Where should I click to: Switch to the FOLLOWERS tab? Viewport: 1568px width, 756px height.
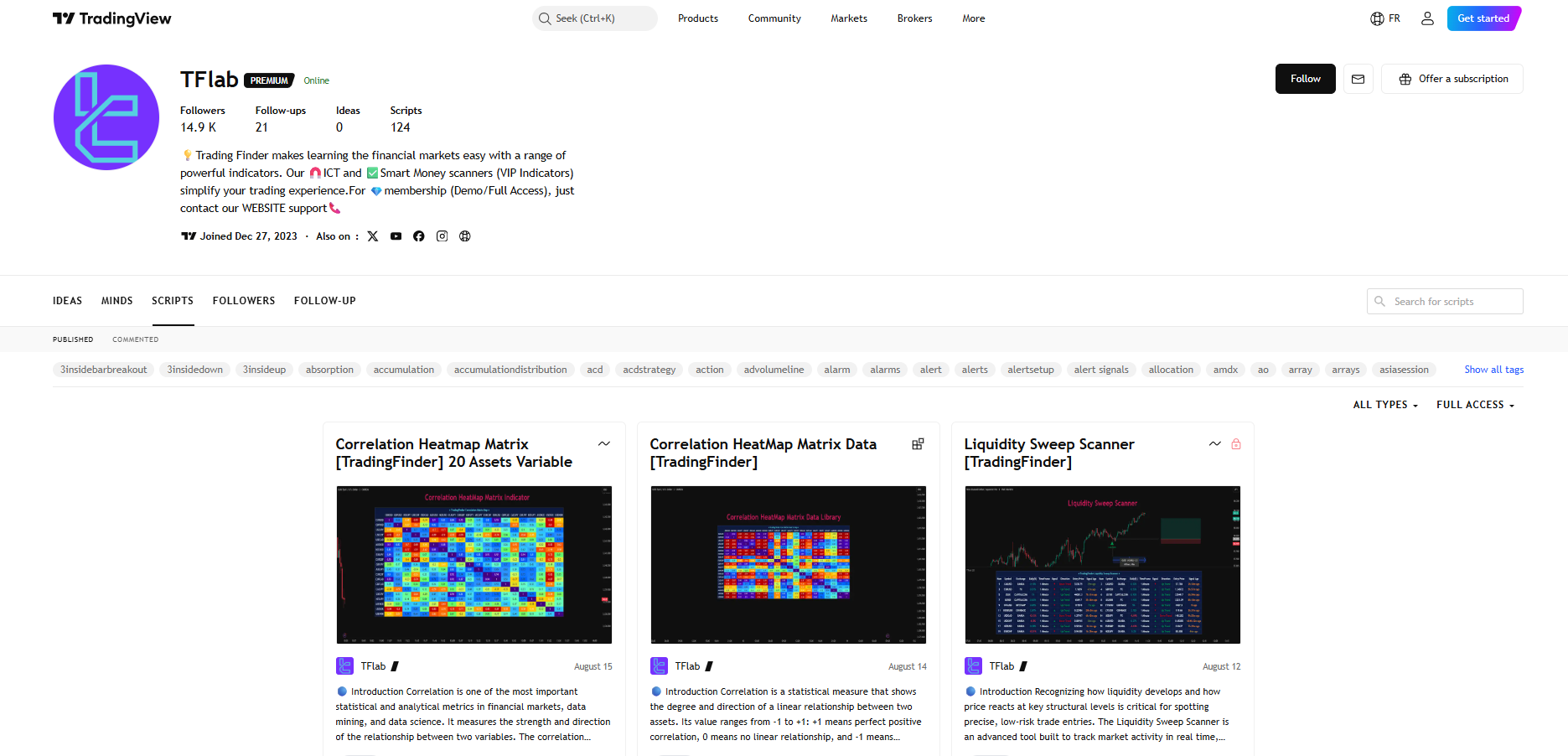(244, 301)
